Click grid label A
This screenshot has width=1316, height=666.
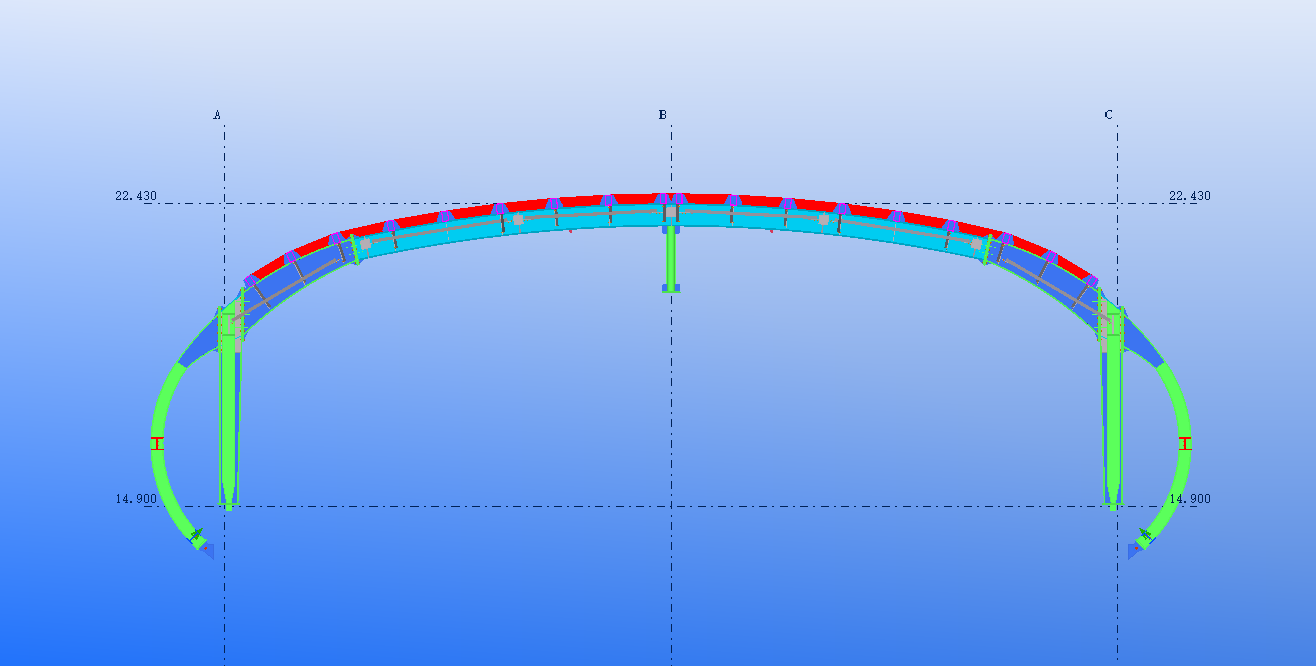[217, 115]
